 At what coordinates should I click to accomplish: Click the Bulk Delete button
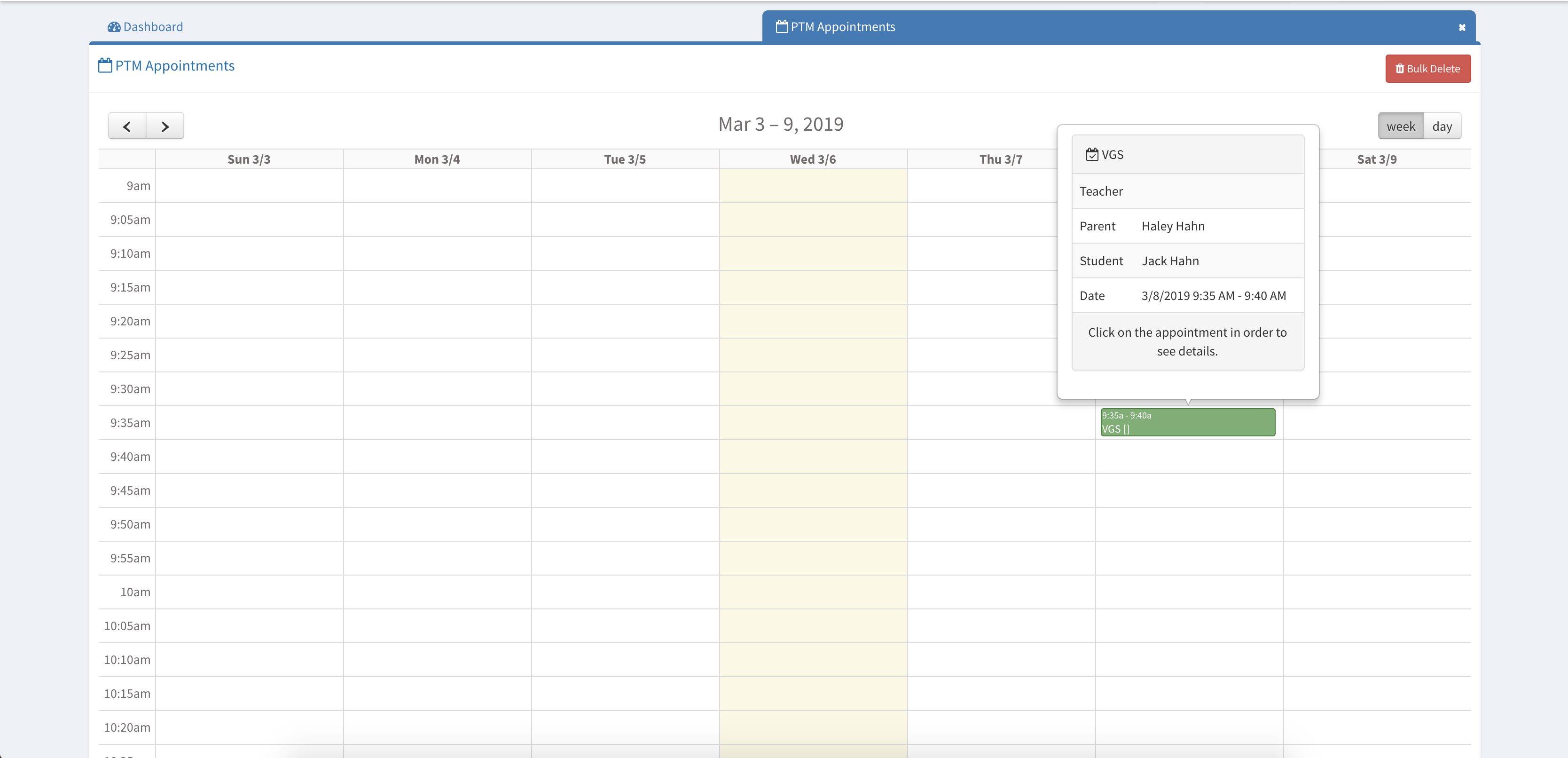point(1427,69)
